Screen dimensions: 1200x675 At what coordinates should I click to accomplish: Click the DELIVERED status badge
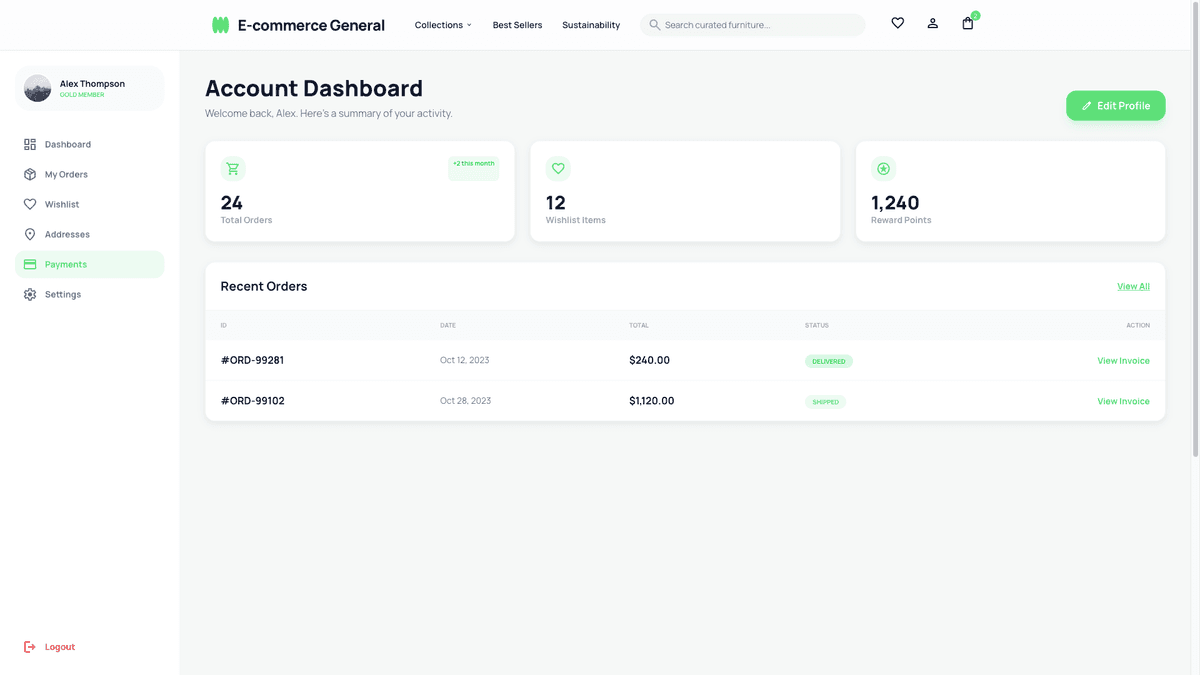[x=828, y=361]
